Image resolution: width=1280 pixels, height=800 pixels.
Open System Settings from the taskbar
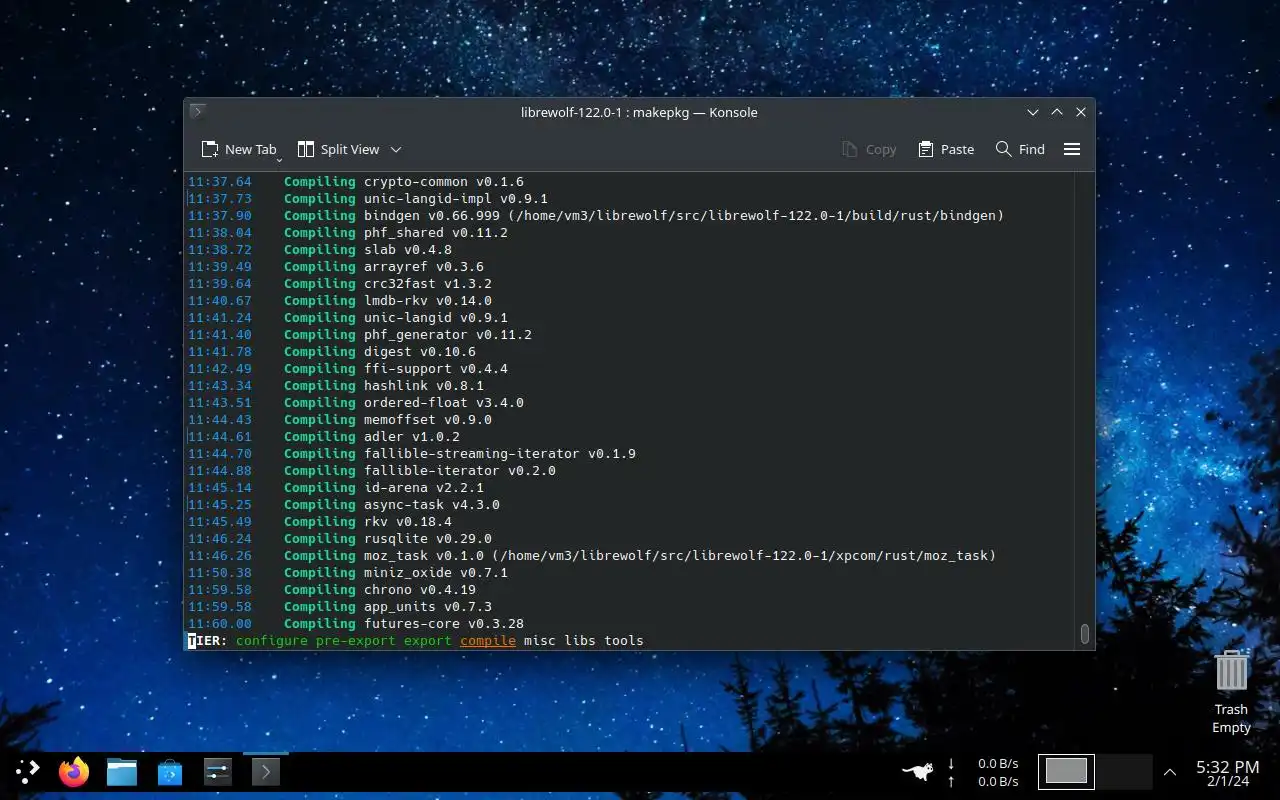coord(218,771)
